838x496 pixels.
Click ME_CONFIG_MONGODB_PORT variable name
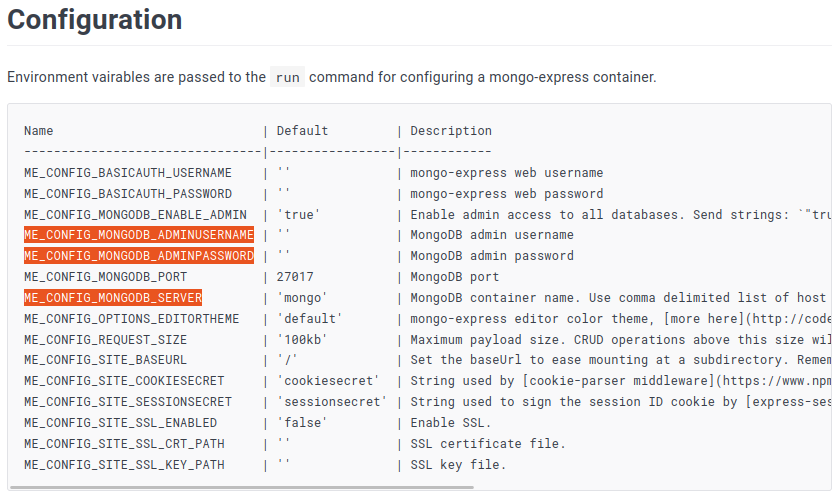pos(105,277)
